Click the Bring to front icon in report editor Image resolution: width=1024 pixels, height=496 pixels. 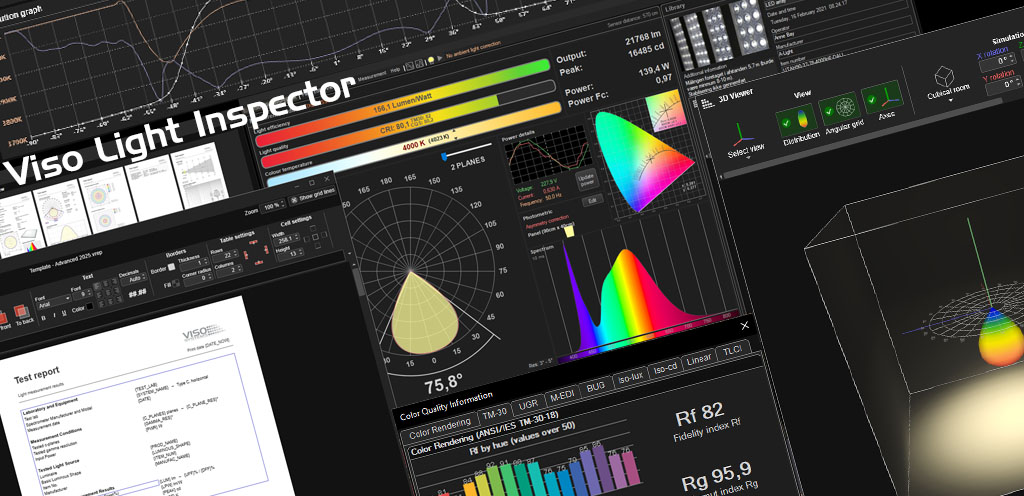pos(3,318)
